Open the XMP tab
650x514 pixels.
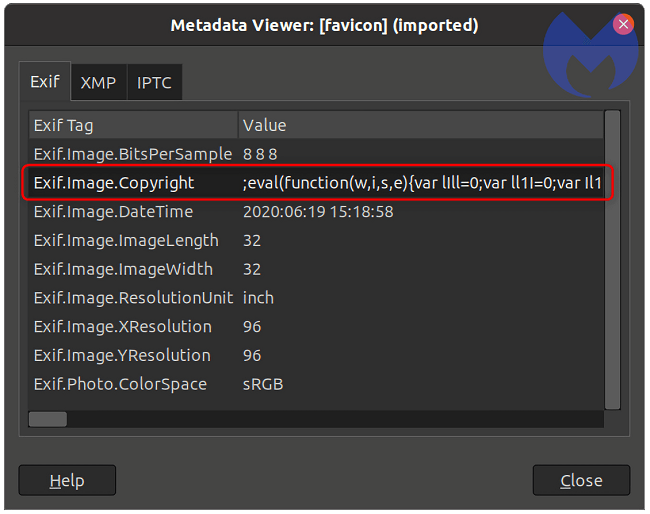(x=98, y=84)
